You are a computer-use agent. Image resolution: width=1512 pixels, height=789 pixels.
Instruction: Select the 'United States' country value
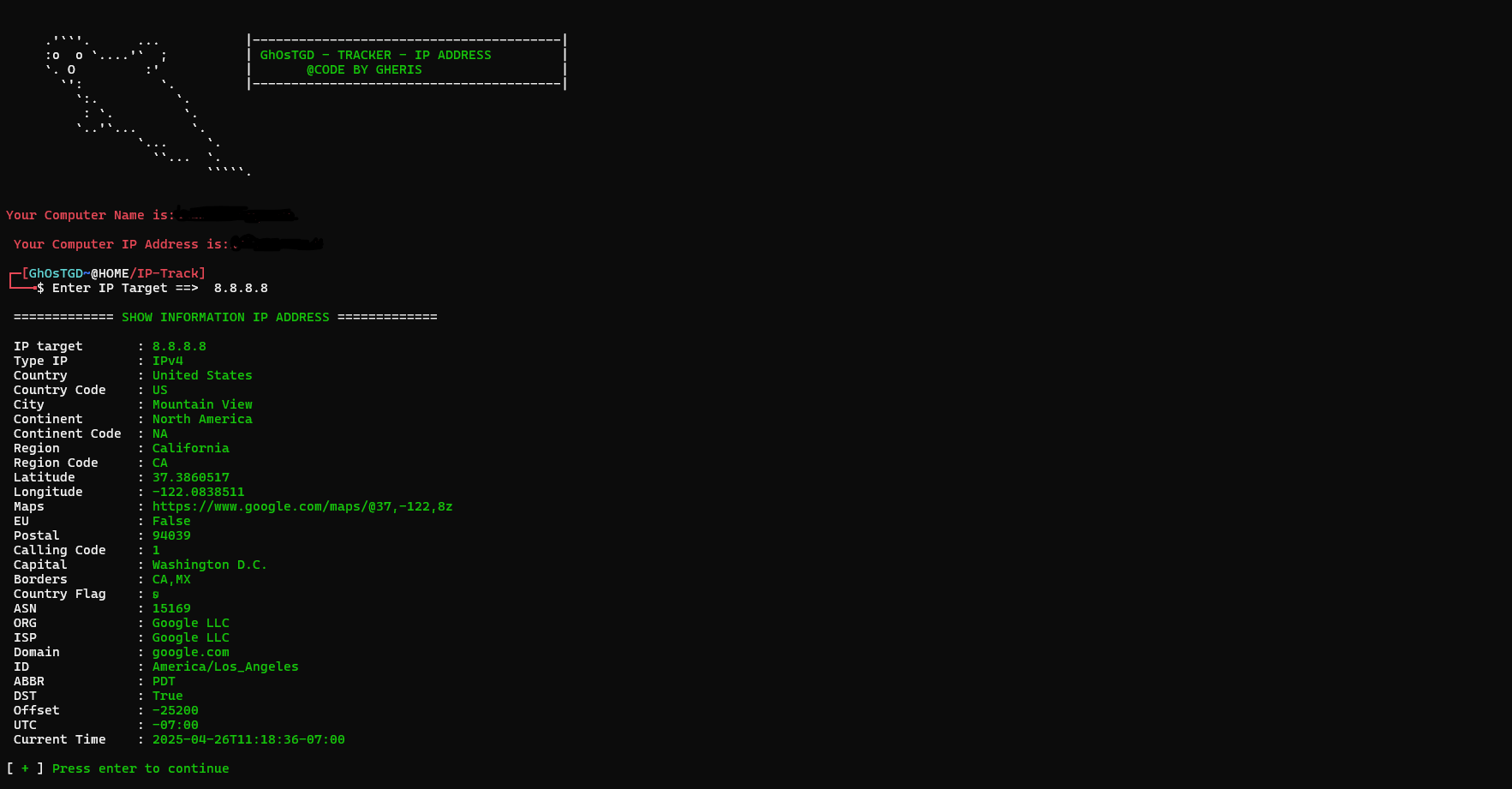pos(202,375)
